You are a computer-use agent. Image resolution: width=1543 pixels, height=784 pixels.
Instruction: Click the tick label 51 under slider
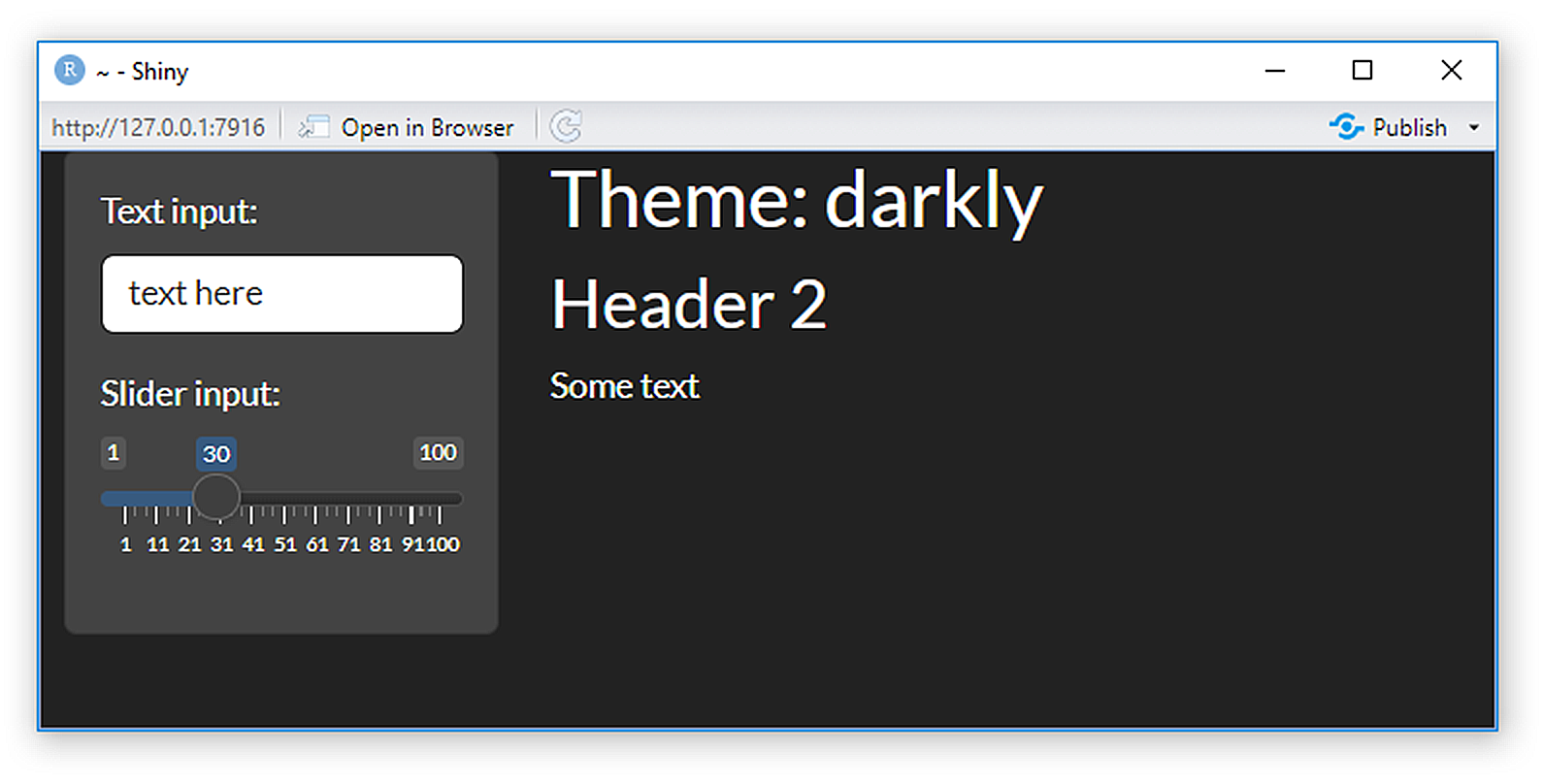click(x=285, y=544)
